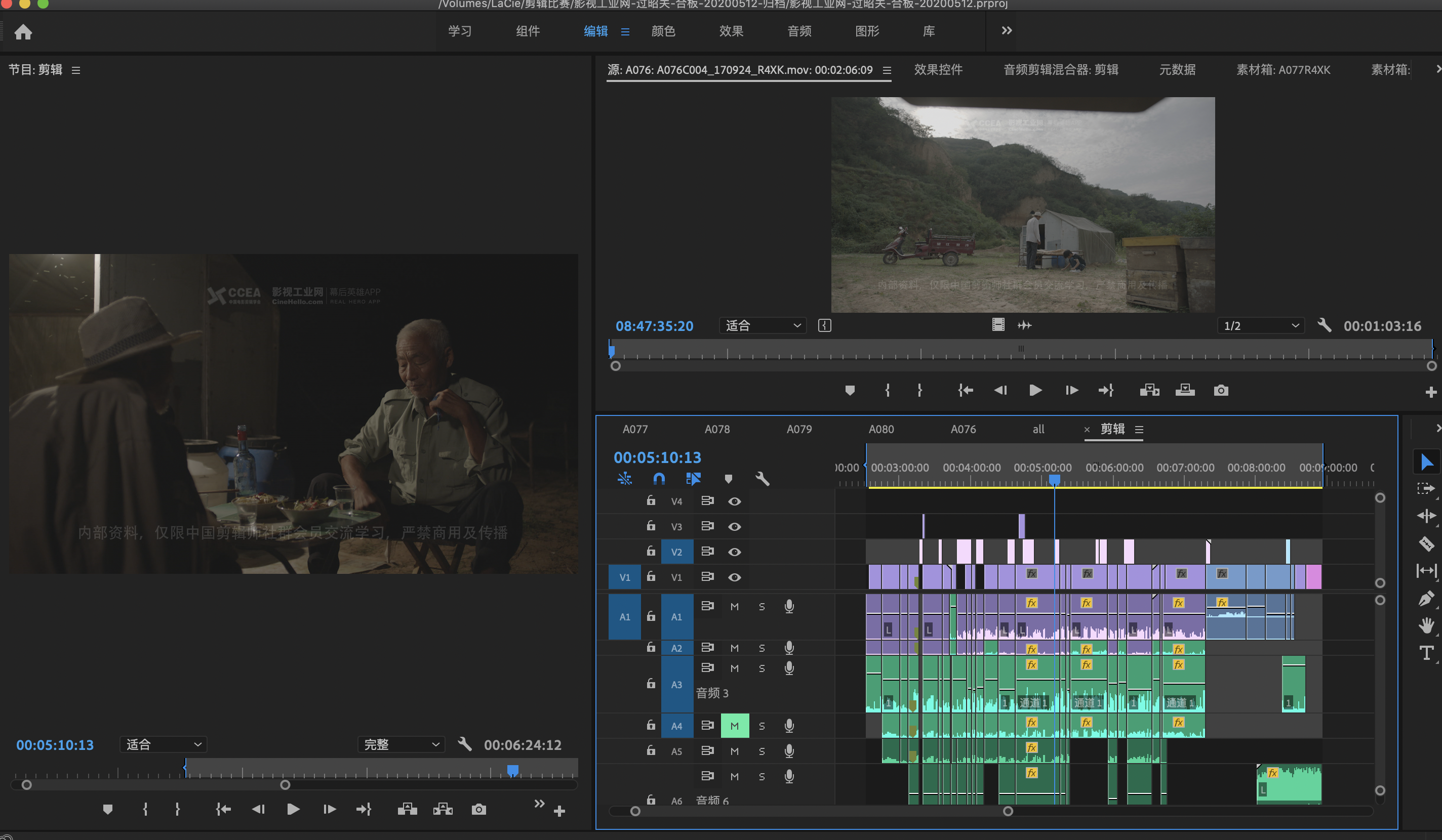Toggle timeline snapping magnet icon
The width and height of the screenshot is (1442, 840).
pos(659,478)
